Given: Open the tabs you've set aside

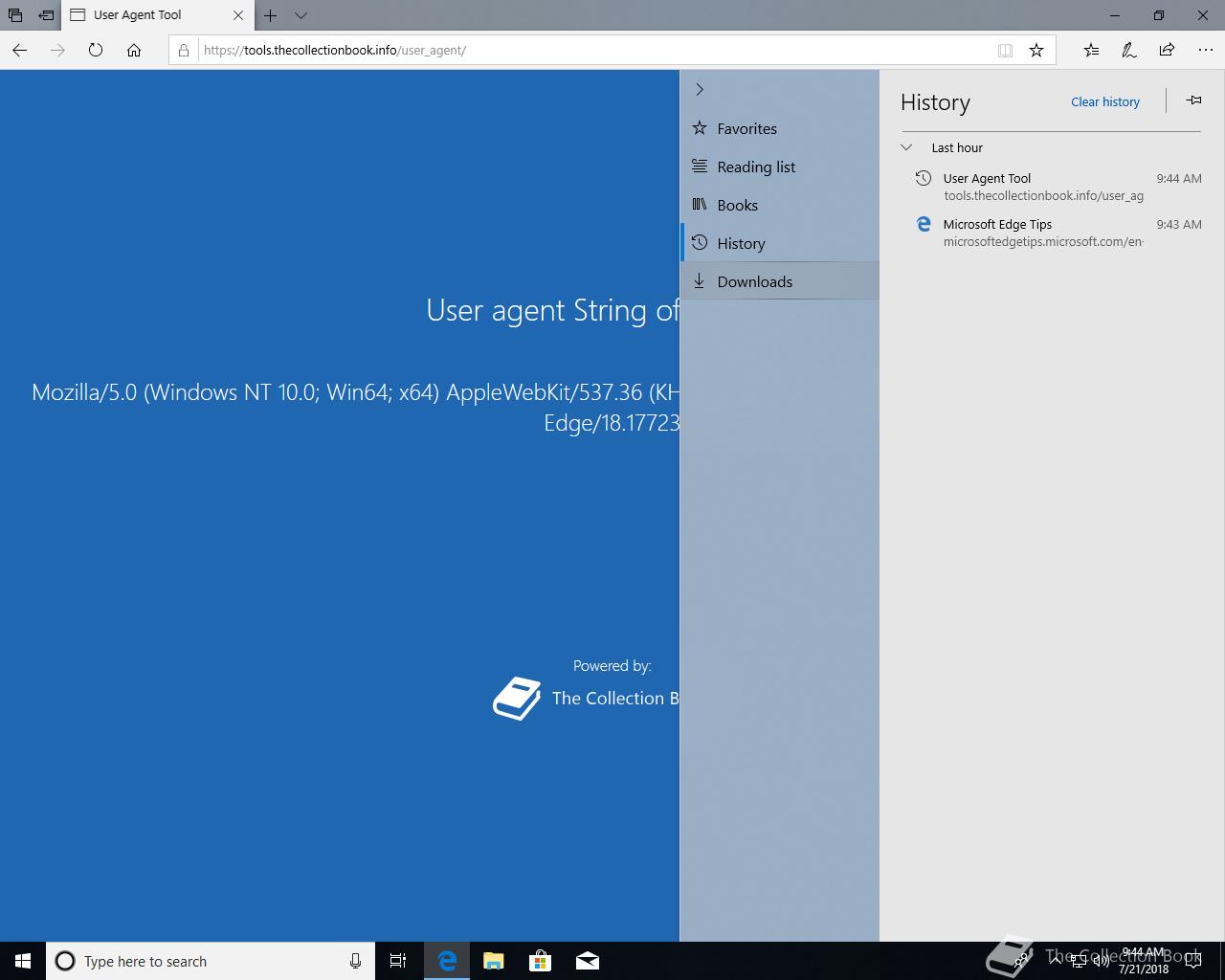Looking at the screenshot, I should tap(15, 15).
